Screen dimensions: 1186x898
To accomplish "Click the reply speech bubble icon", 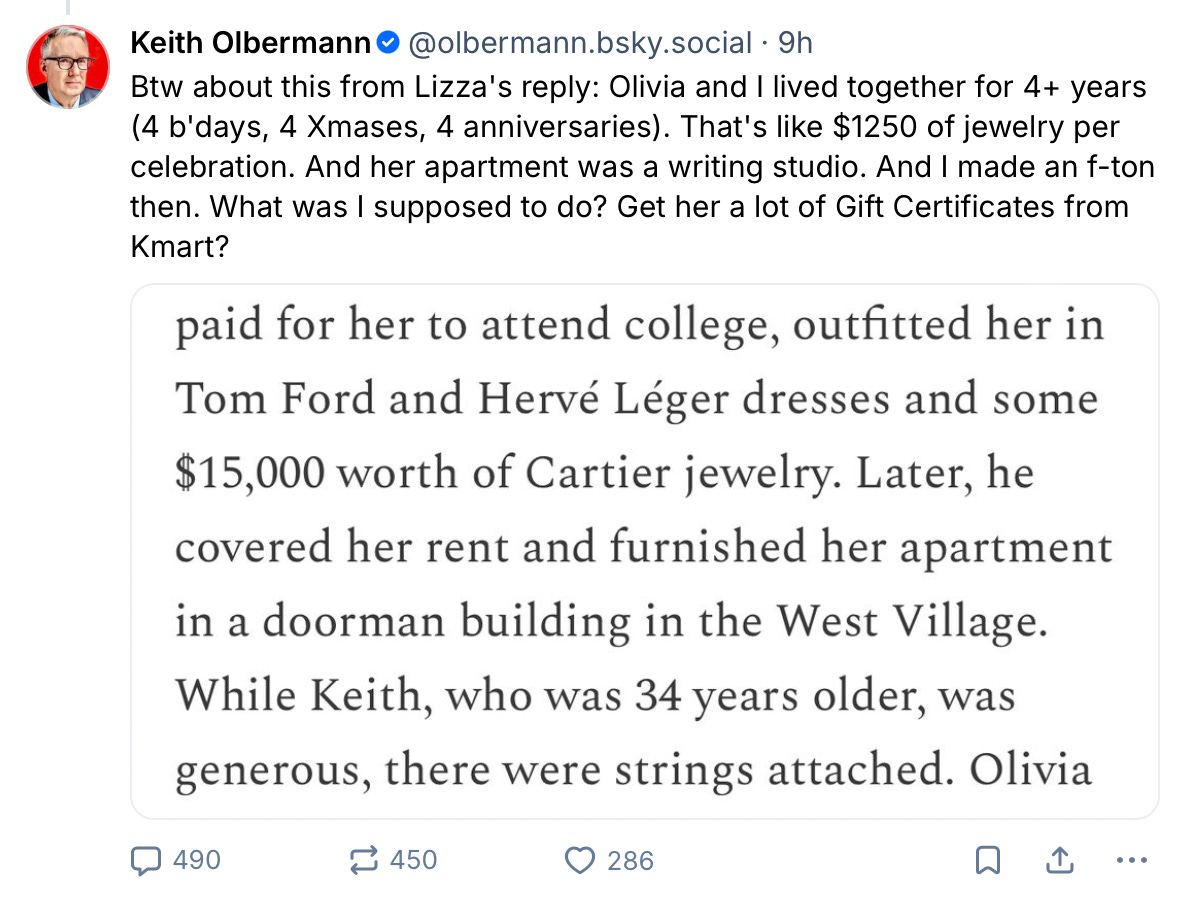I will [148, 859].
